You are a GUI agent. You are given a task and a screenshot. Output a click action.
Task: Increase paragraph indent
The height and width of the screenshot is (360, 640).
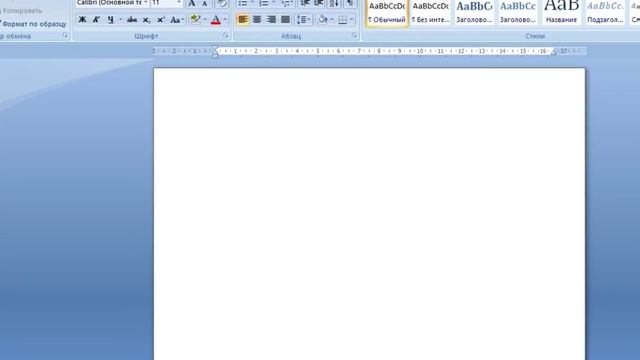(319, 4)
